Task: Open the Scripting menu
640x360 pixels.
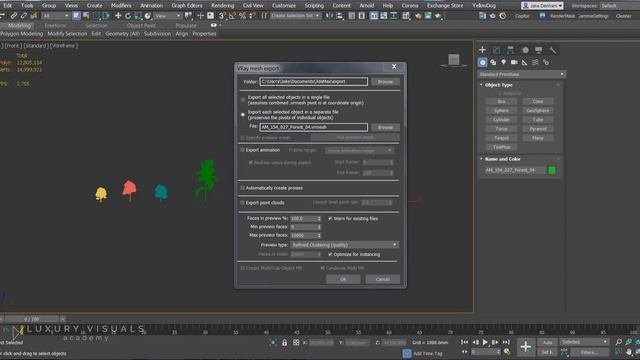Action: [x=314, y=6]
